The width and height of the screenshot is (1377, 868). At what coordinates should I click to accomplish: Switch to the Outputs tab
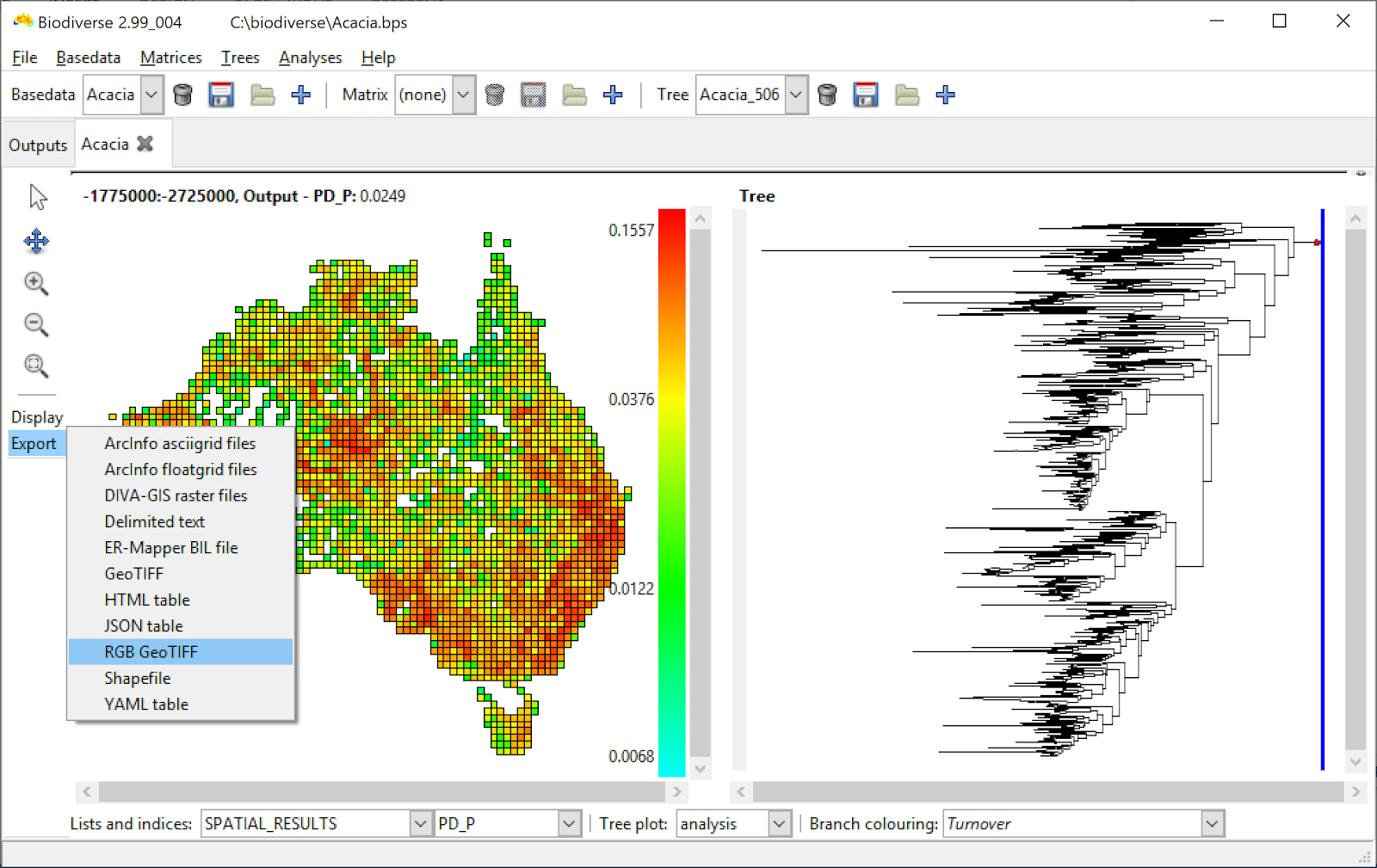pos(38,144)
